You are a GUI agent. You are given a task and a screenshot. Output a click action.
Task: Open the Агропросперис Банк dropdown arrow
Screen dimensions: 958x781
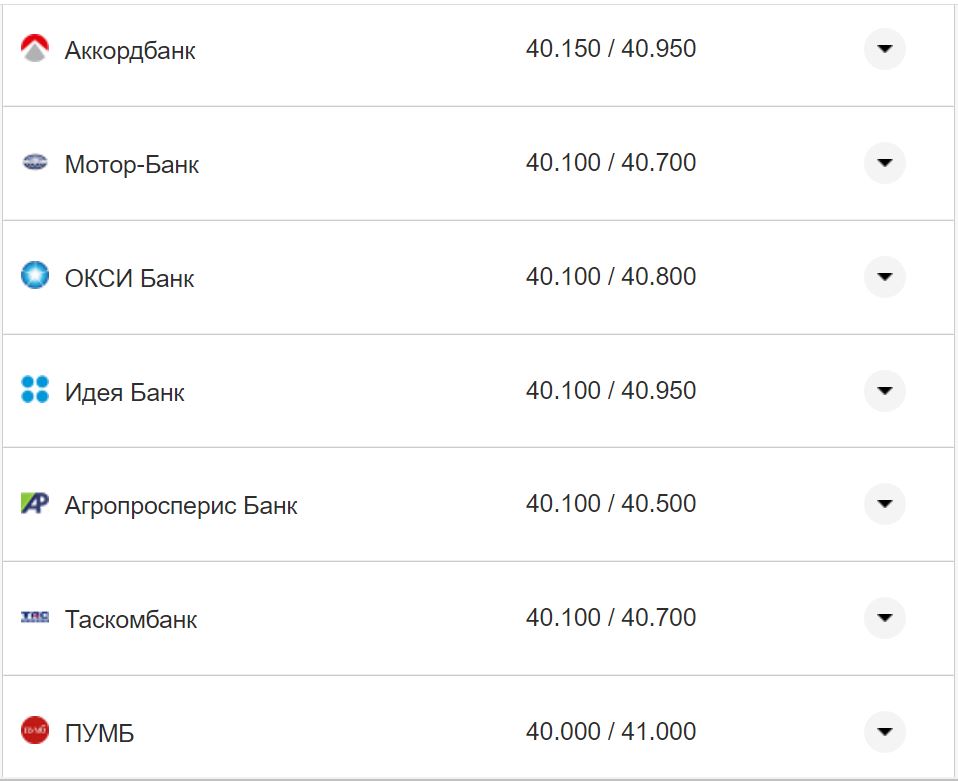(x=884, y=504)
